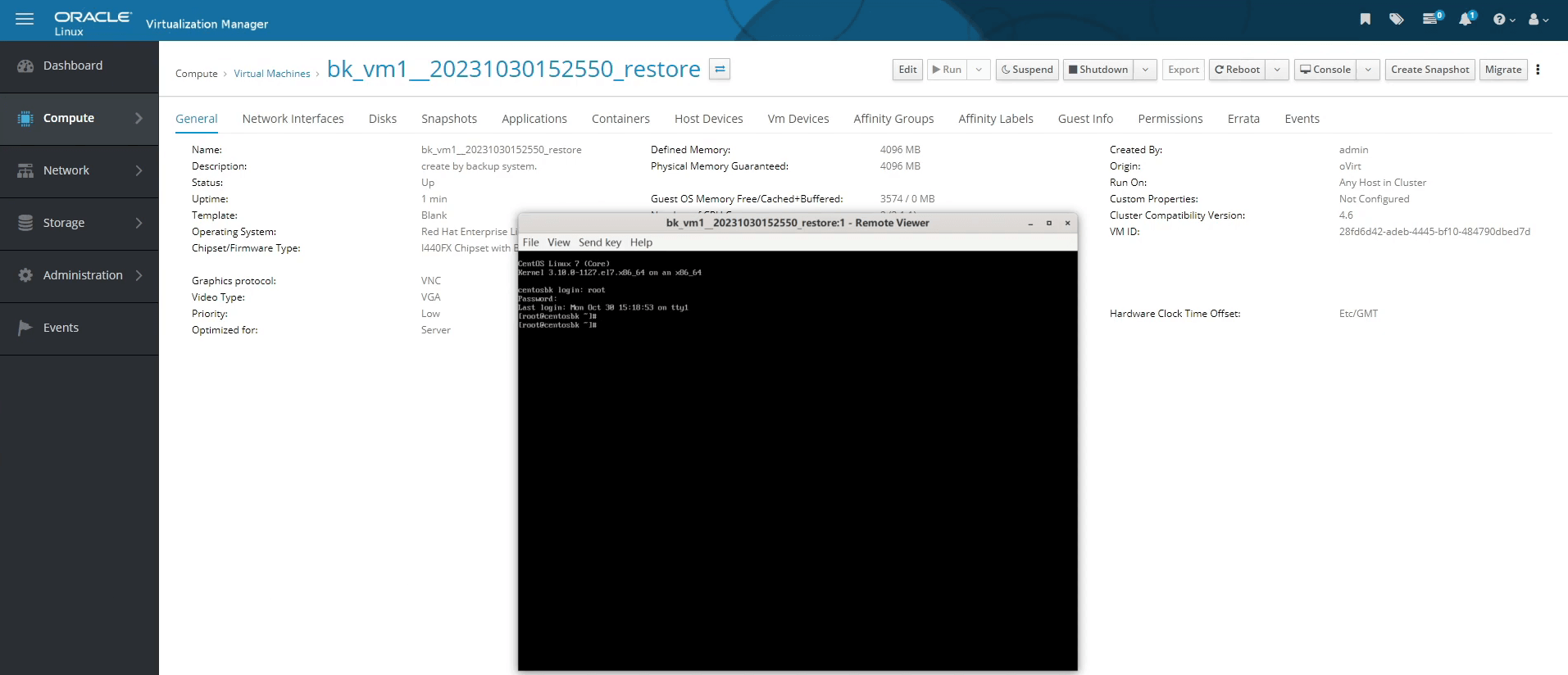Click the Events flag icon in sidebar
Viewport: 1568px width, 675px height.
[25, 328]
